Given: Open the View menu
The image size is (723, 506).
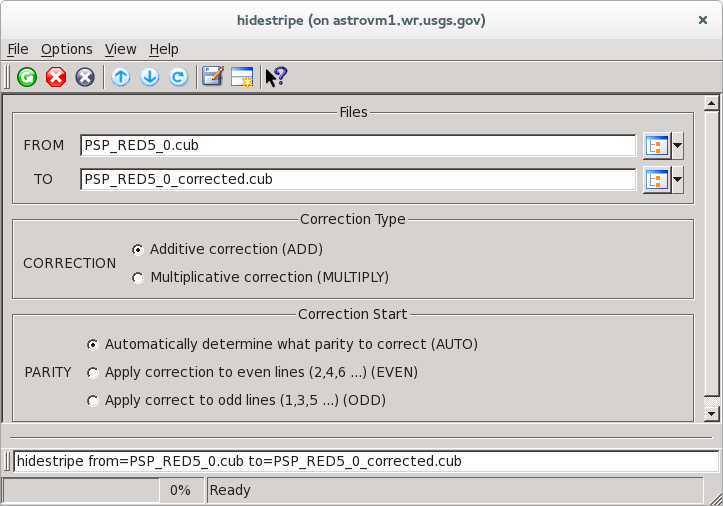Looking at the screenshot, I should point(120,49).
